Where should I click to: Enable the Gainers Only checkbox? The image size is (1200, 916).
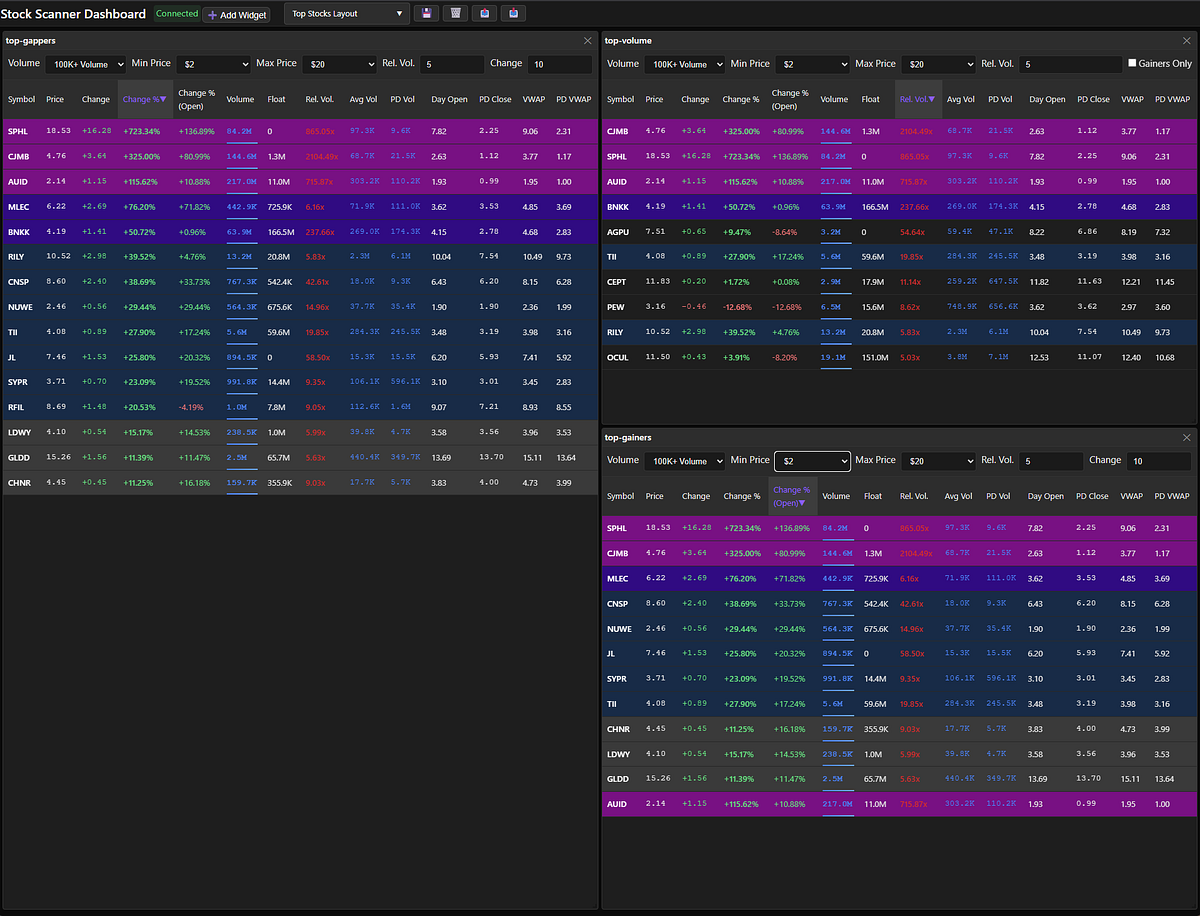tap(1132, 64)
